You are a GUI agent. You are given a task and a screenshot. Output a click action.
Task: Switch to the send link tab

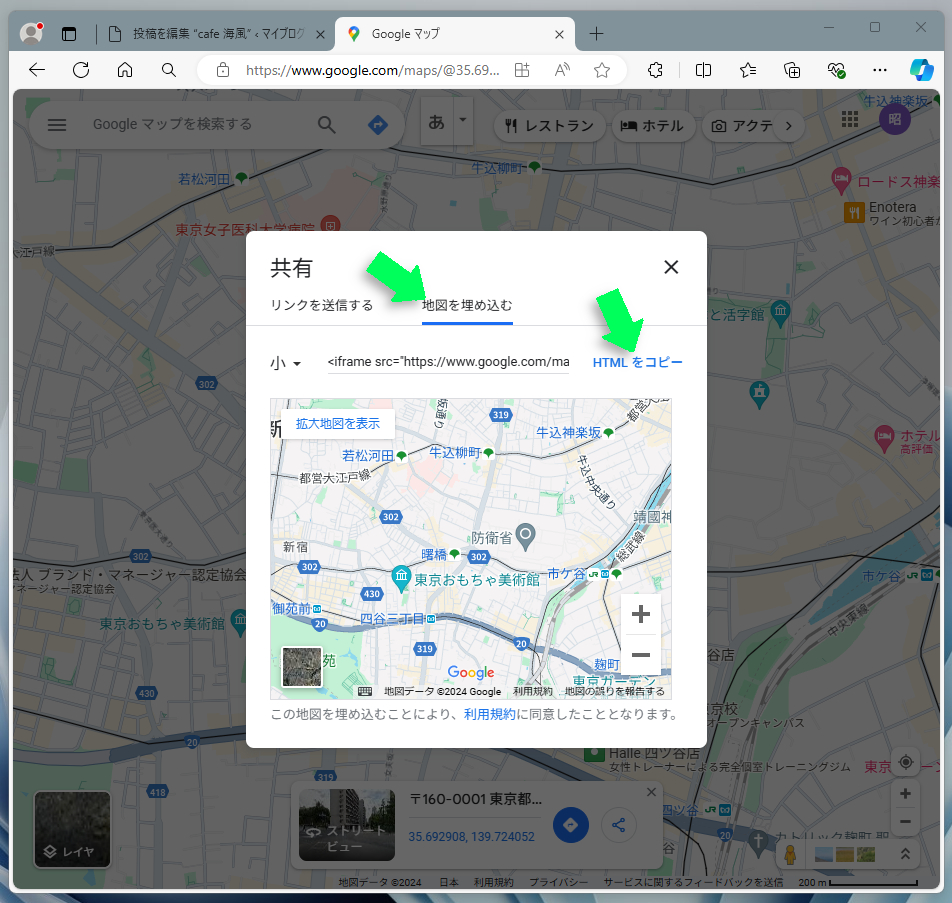pyautogui.click(x=322, y=305)
